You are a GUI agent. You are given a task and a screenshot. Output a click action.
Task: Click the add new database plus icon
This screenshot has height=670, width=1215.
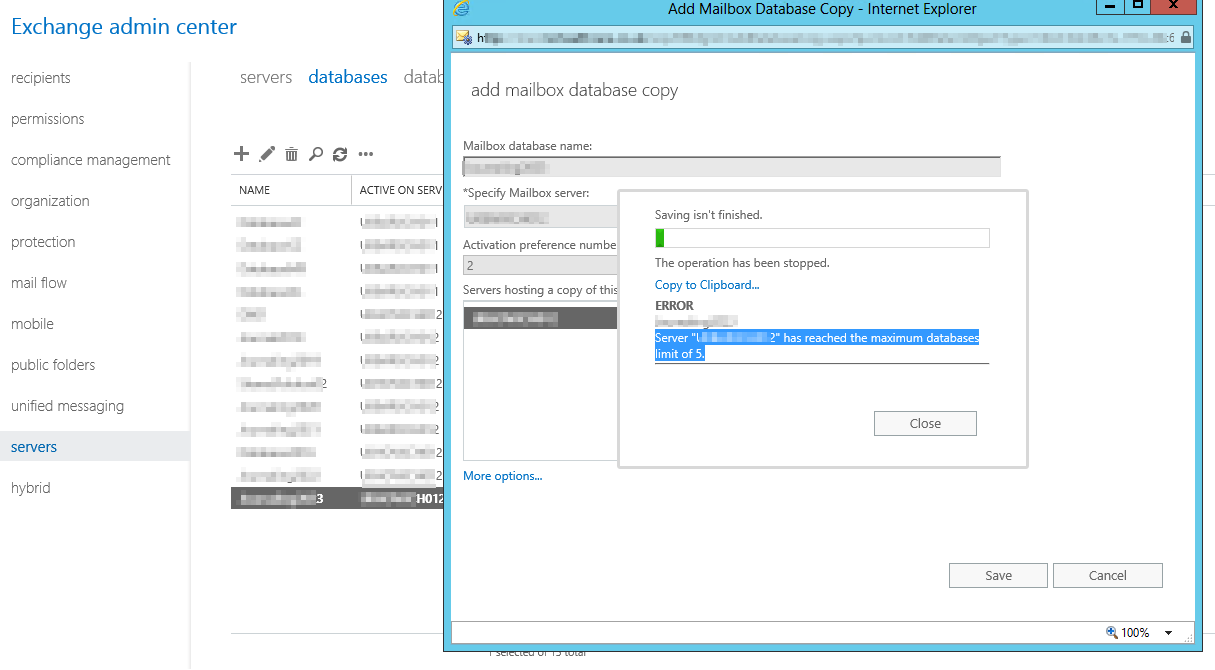point(241,154)
